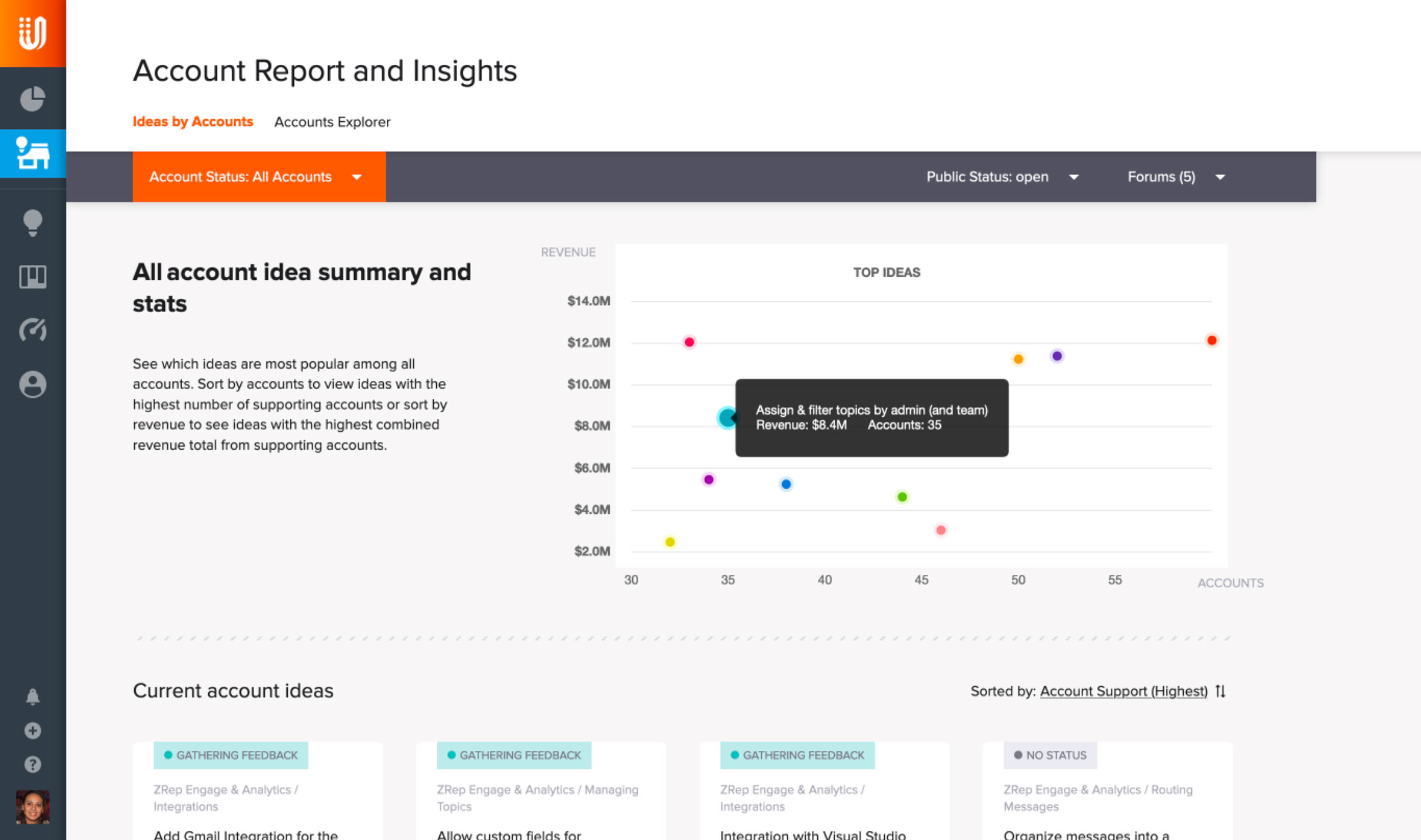Click the plus add icon in sidebar
This screenshot has width=1421, height=840.
point(33,731)
